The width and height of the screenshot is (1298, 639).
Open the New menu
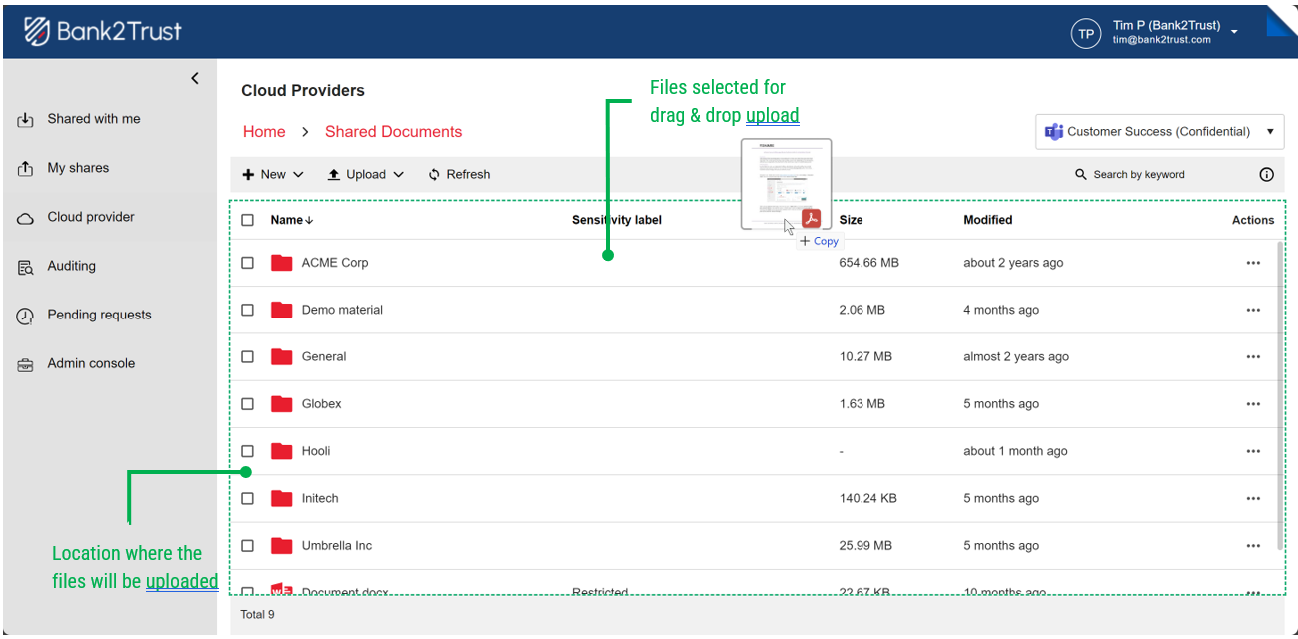click(x=272, y=174)
